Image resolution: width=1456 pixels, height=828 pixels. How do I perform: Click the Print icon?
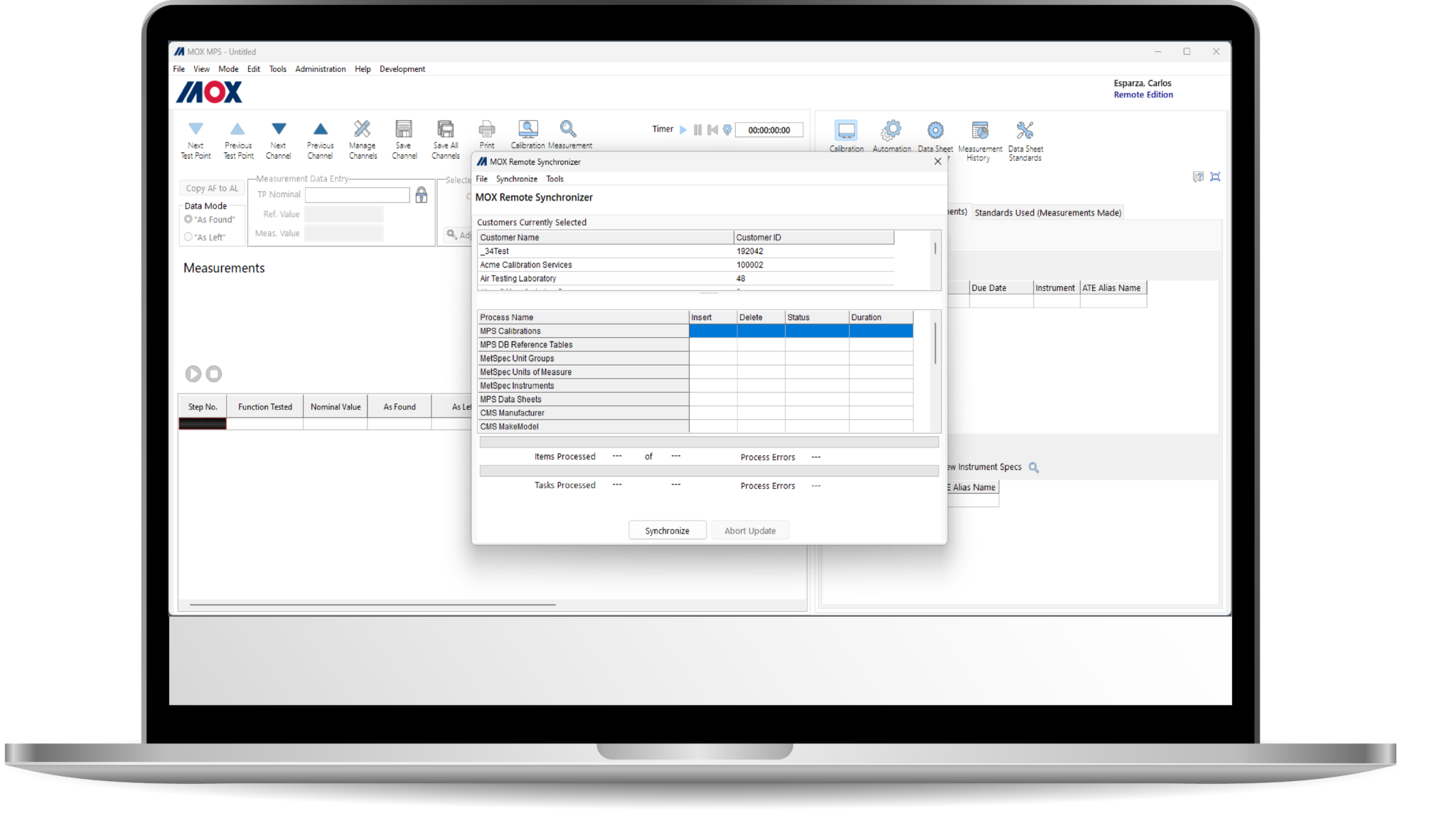point(486,129)
